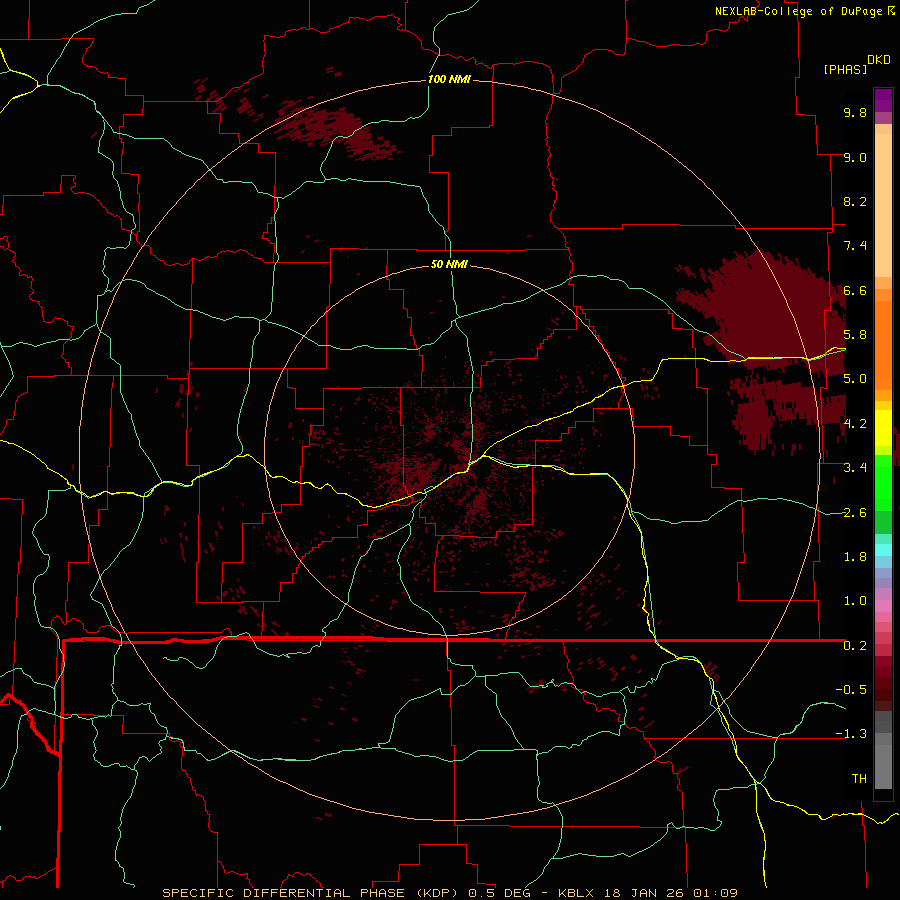Pick the cyan band on the color scale

[x=883, y=549]
